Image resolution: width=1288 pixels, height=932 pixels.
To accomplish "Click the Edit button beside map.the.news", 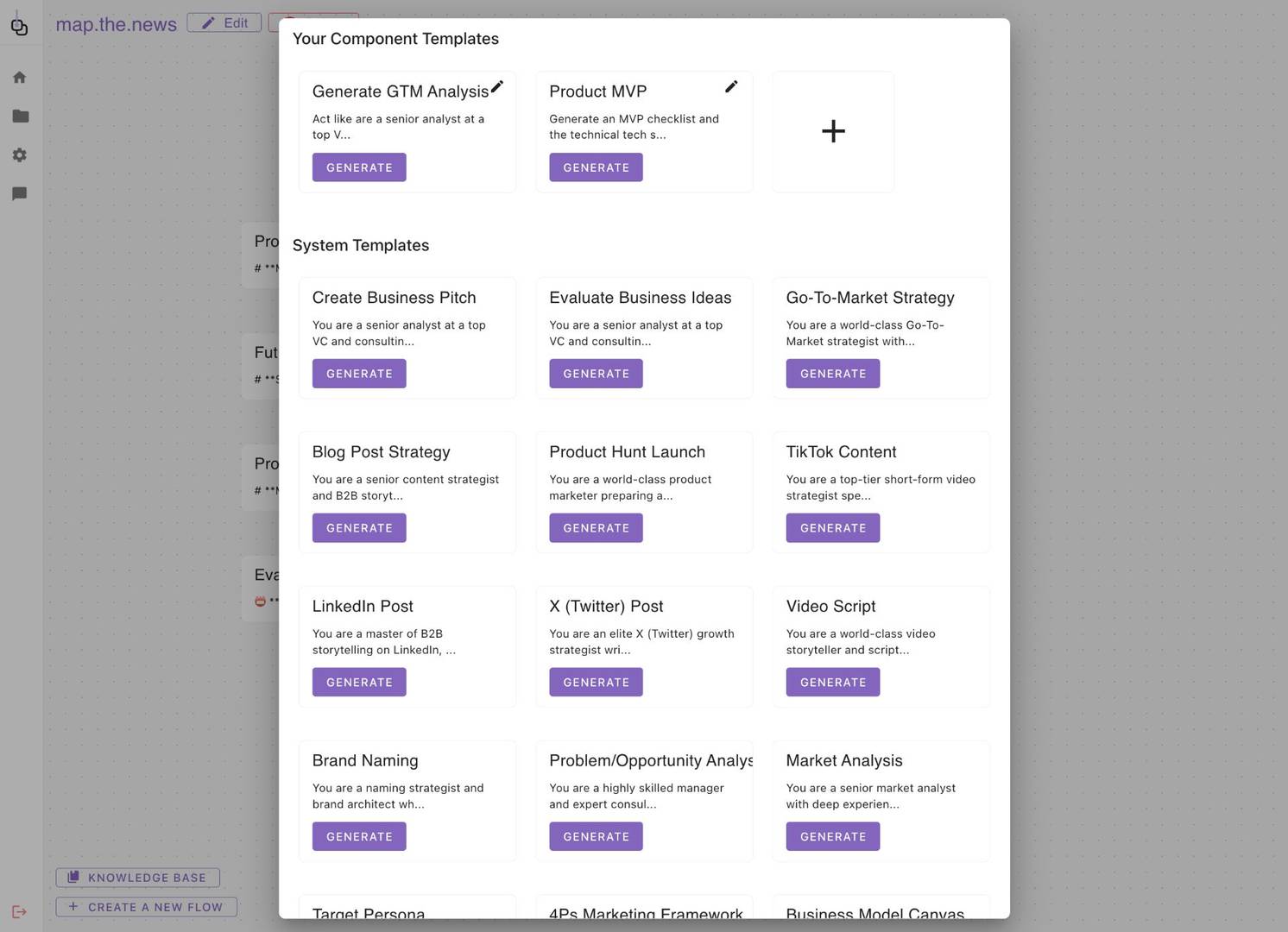I will (x=224, y=23).
